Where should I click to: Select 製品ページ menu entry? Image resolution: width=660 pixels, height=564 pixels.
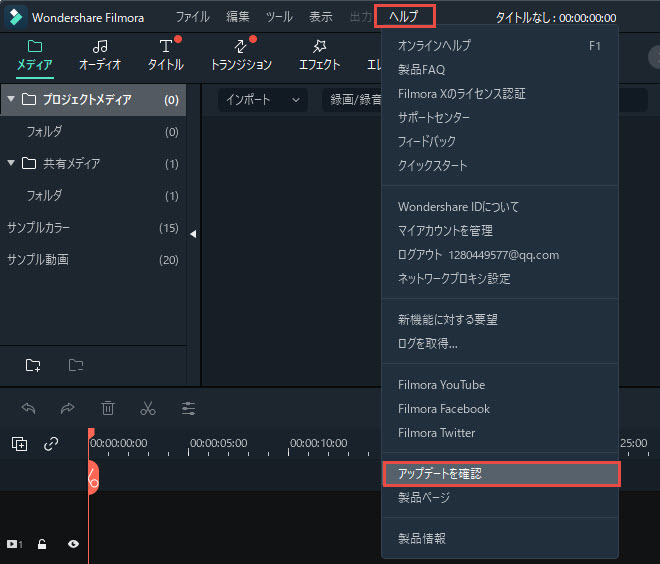[500, 498]
